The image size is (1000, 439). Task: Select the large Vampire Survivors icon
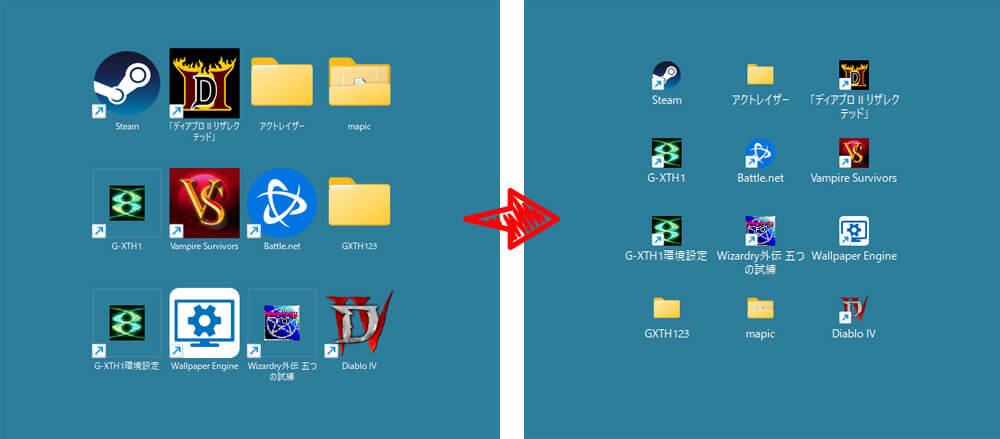205,203
